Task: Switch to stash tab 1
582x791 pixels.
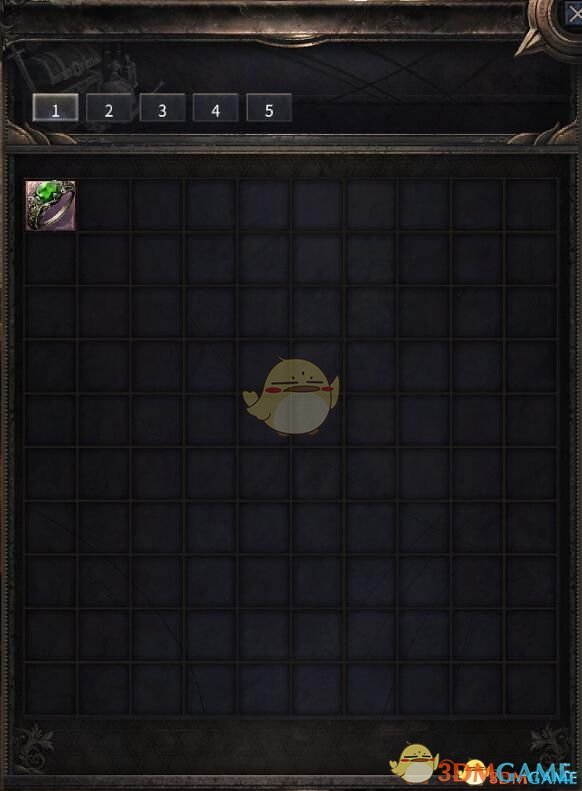Action: (55, 107)
